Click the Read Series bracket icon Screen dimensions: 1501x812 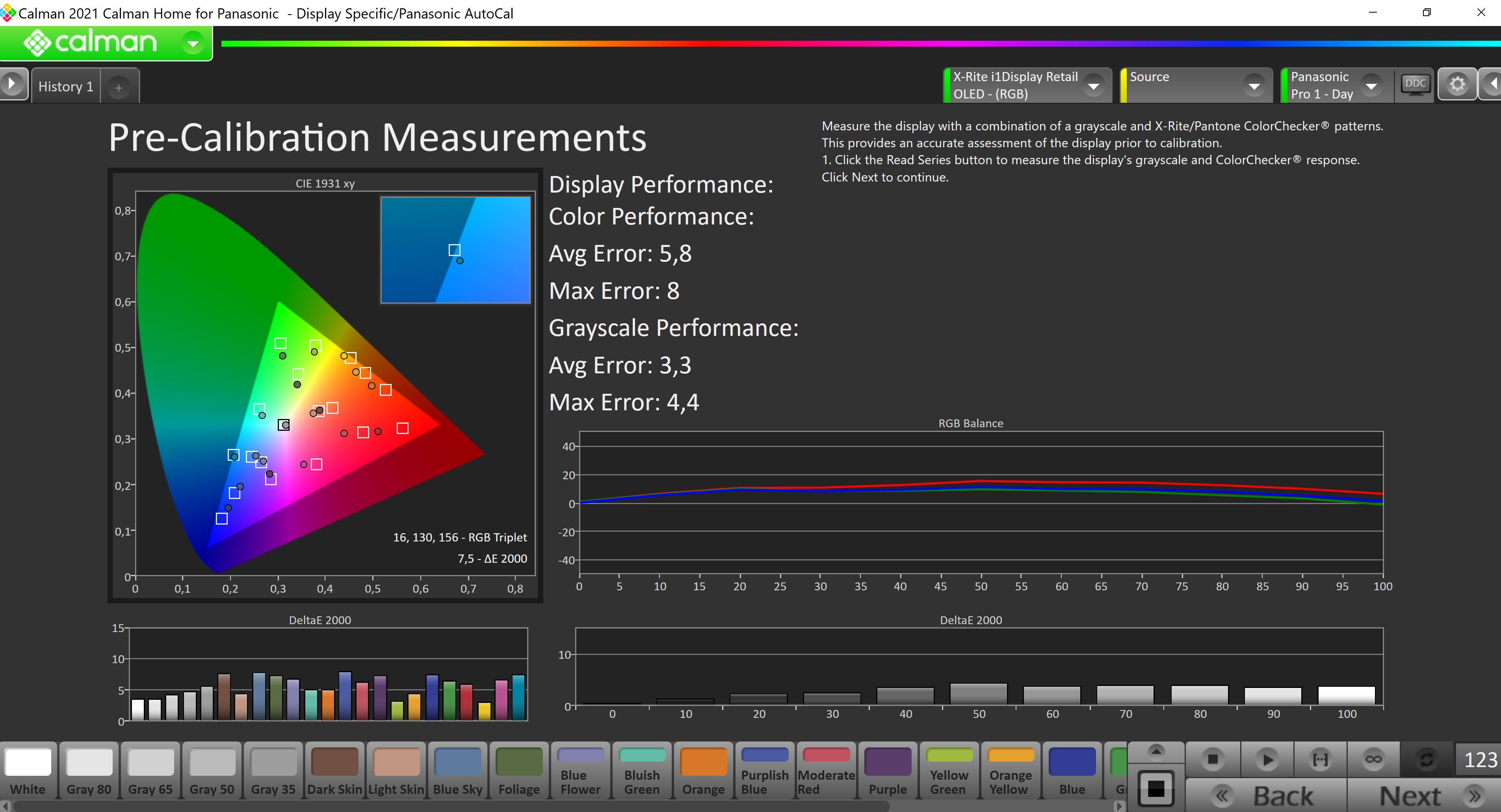pos(1320,759)
